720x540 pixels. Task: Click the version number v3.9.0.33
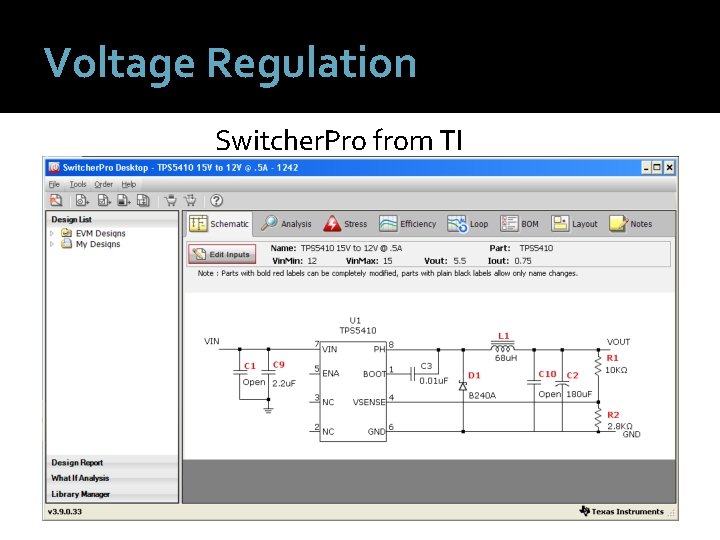pyautogui.click(x=65, y=511)
